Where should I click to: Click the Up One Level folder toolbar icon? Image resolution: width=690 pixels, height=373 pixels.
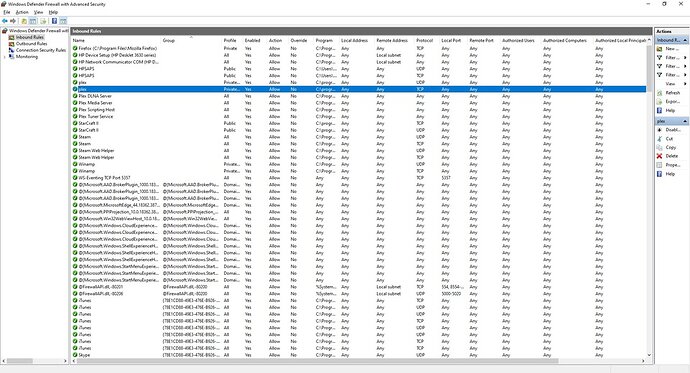pyautogui.click(x=24, y=21)
